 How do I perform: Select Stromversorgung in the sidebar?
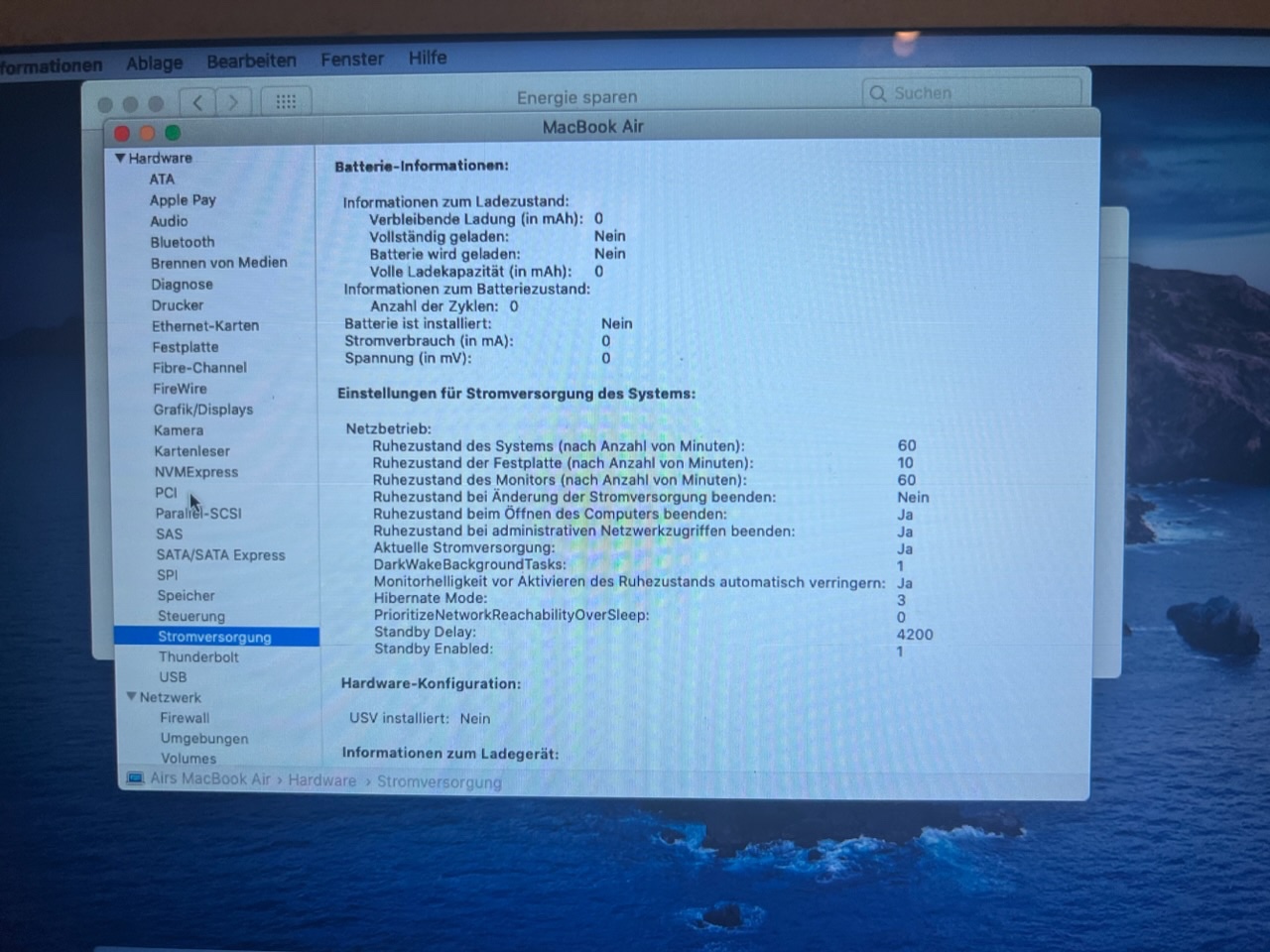pyautogui.click(x=214, y=637)
